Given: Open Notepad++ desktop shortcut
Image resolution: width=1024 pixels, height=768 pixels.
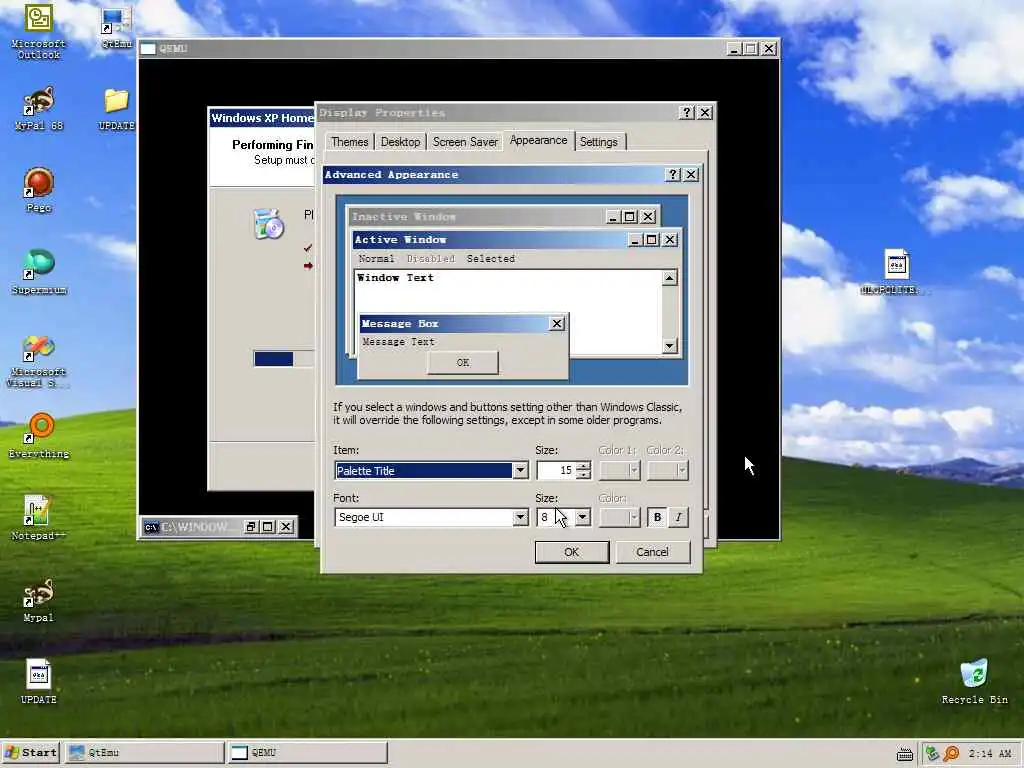Looking at the screenshot, I should tap(39, 518).
